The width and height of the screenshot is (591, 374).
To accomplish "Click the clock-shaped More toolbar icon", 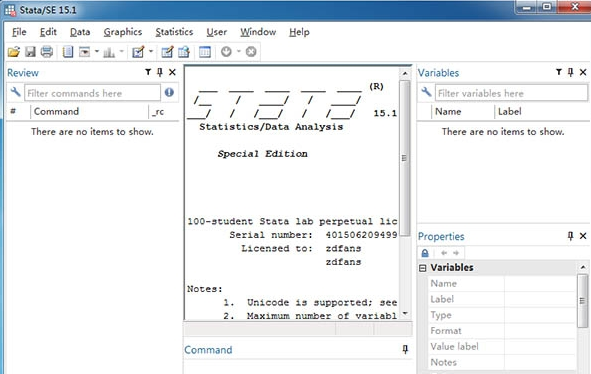I will (x=226, y=52).
